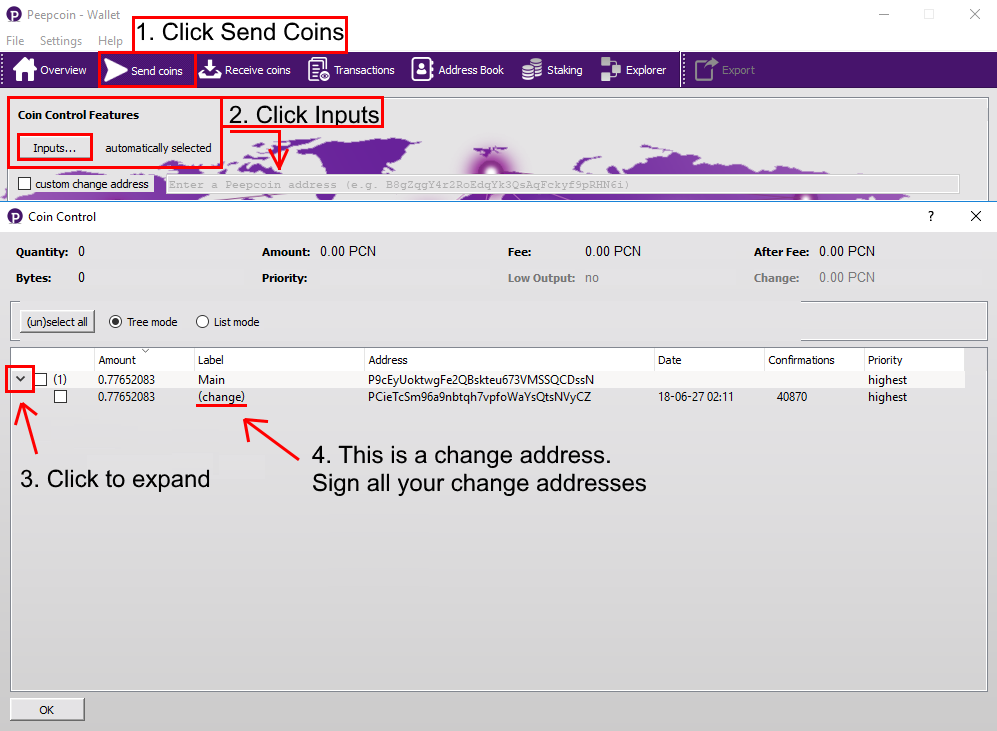
Task: Click the Fee 0.00 PCN value
Action: (x=613, y=252)
